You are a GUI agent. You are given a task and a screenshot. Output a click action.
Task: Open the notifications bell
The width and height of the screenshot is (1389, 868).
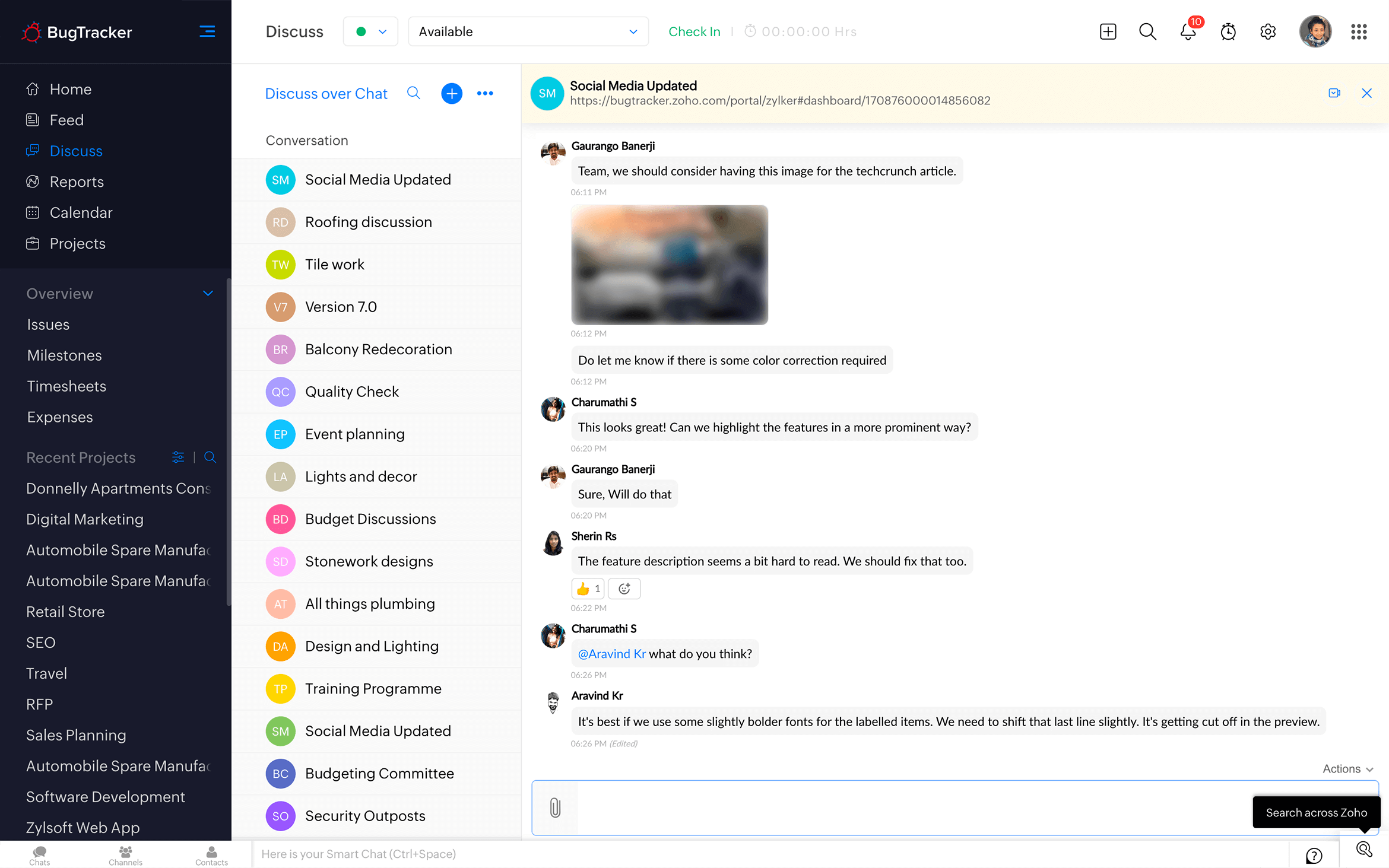[x=1188, y=31]
